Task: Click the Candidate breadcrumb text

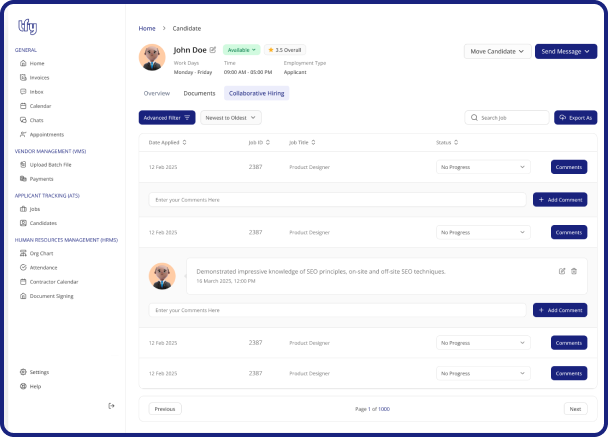Action: click(187, 28)
